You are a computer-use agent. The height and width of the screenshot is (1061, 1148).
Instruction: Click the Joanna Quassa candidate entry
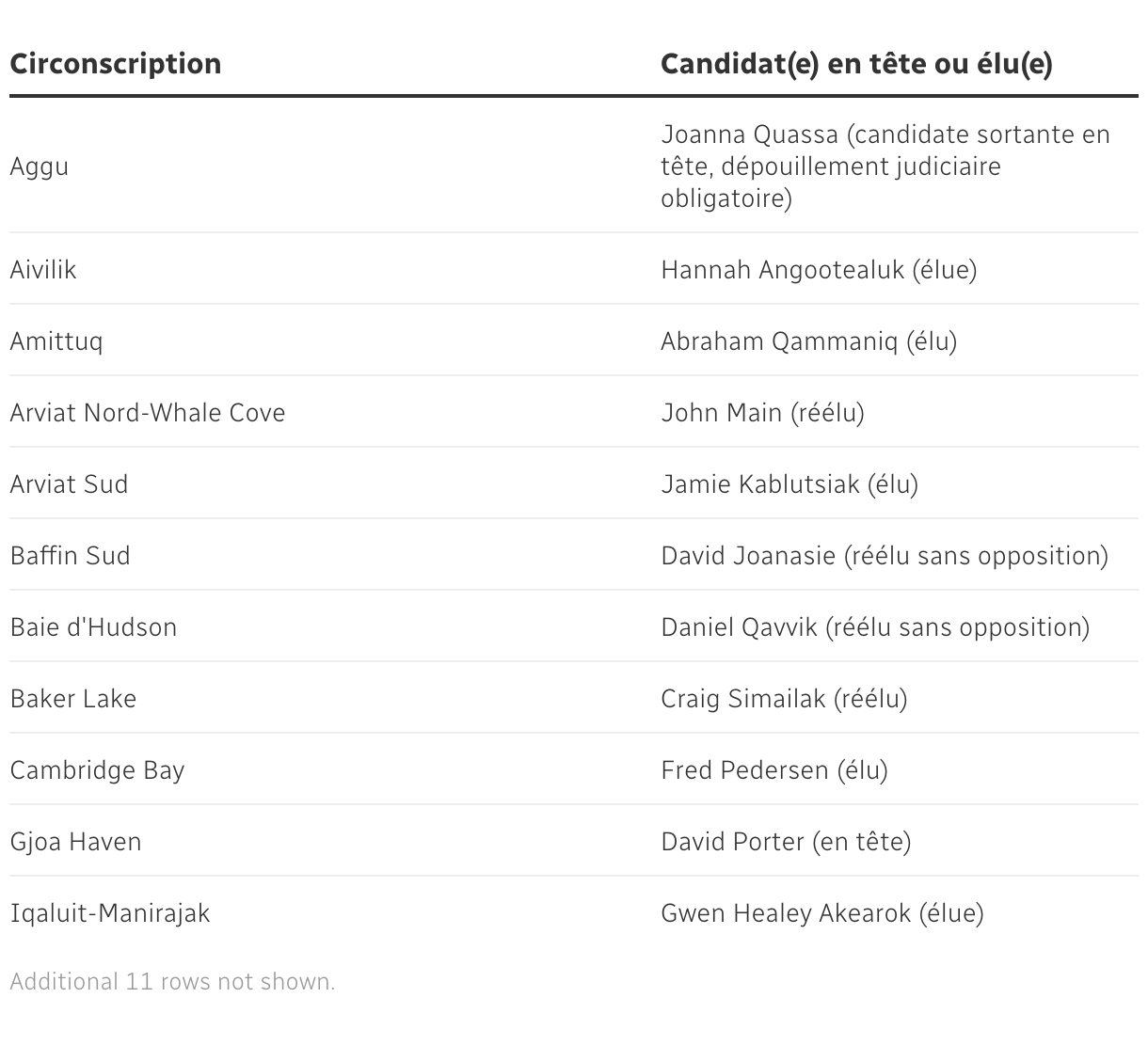(885, 166)
